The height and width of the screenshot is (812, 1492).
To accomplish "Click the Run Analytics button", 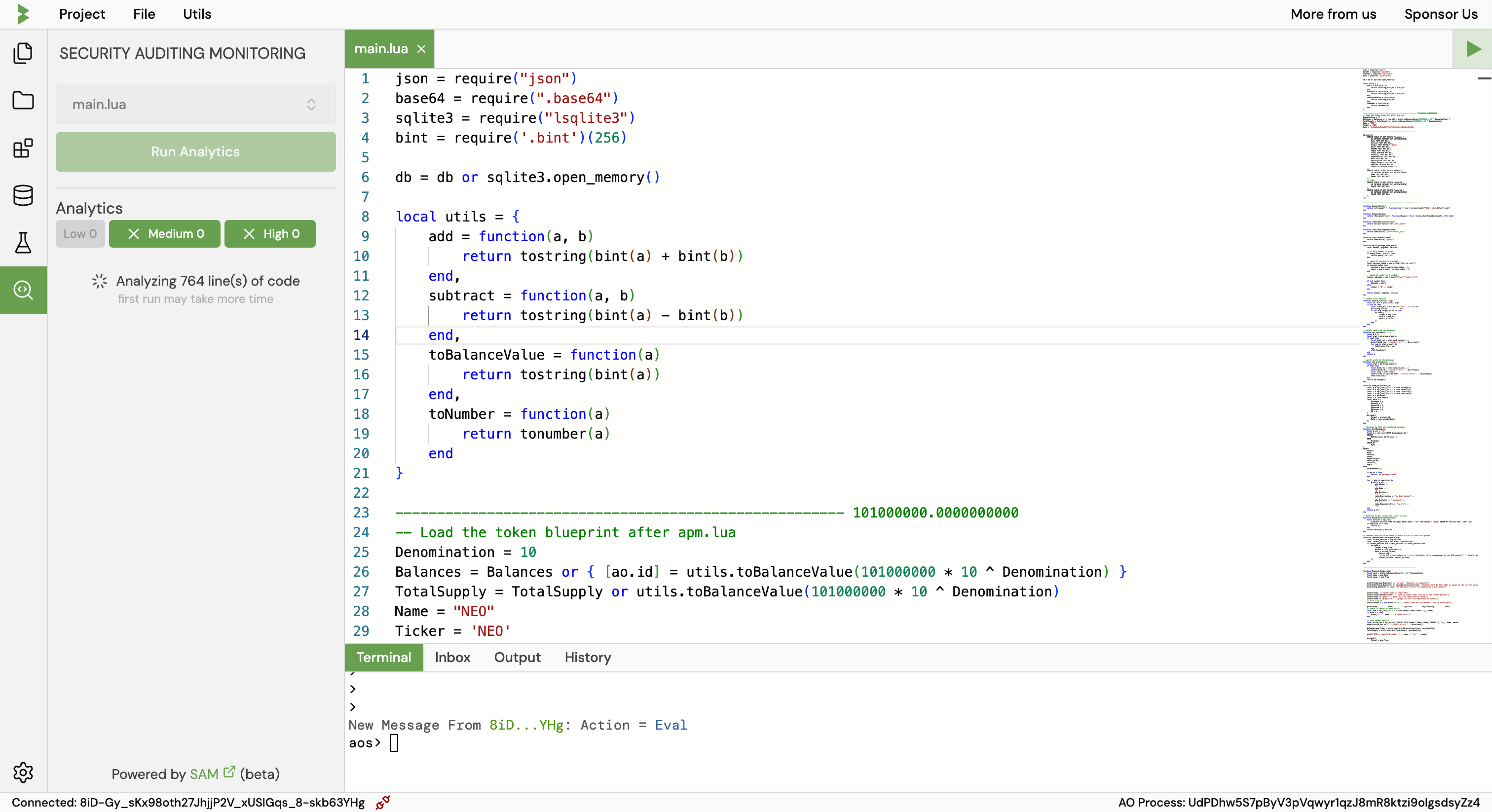I will pyautogui.click(x=195, y=152).
